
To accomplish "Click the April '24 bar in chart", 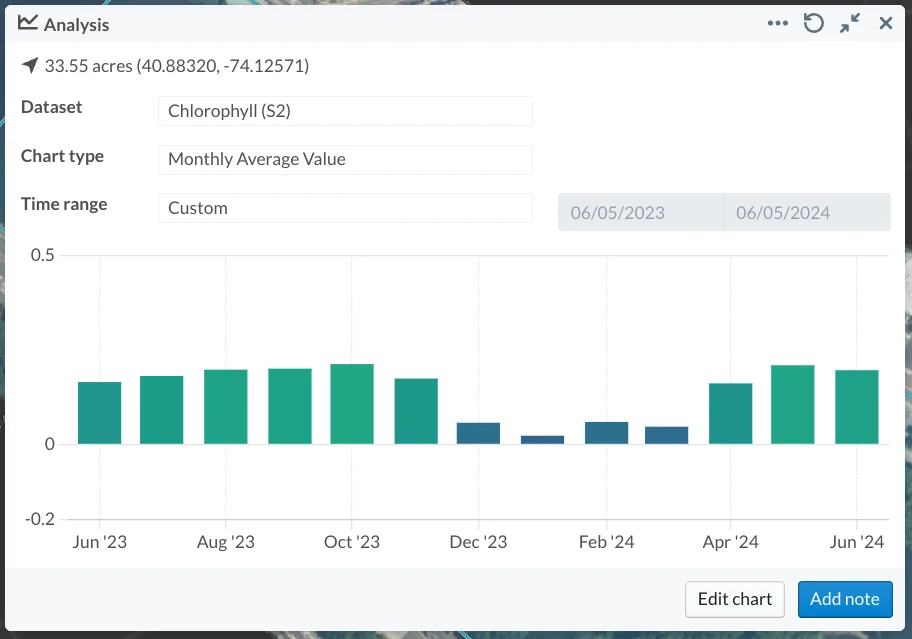I will (731, 413).
